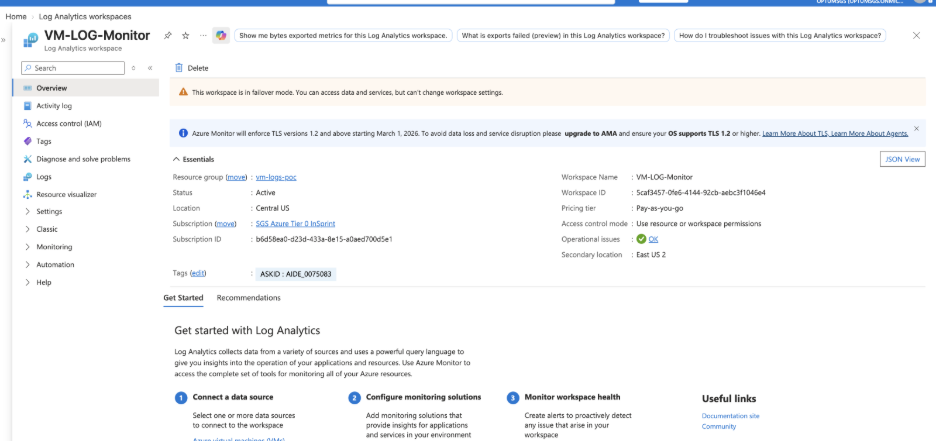Click the Delete trash can icon
936x441 pixels.
pyautogui.click(x=178, y=68)
